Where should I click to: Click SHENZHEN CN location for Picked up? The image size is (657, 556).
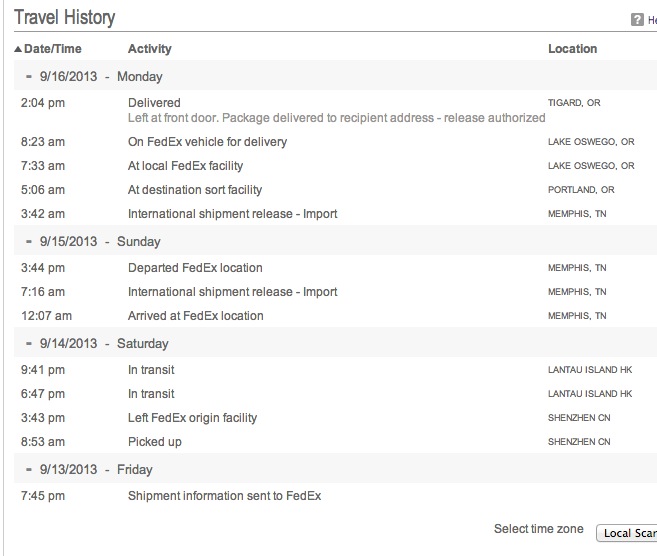point(579,442)
